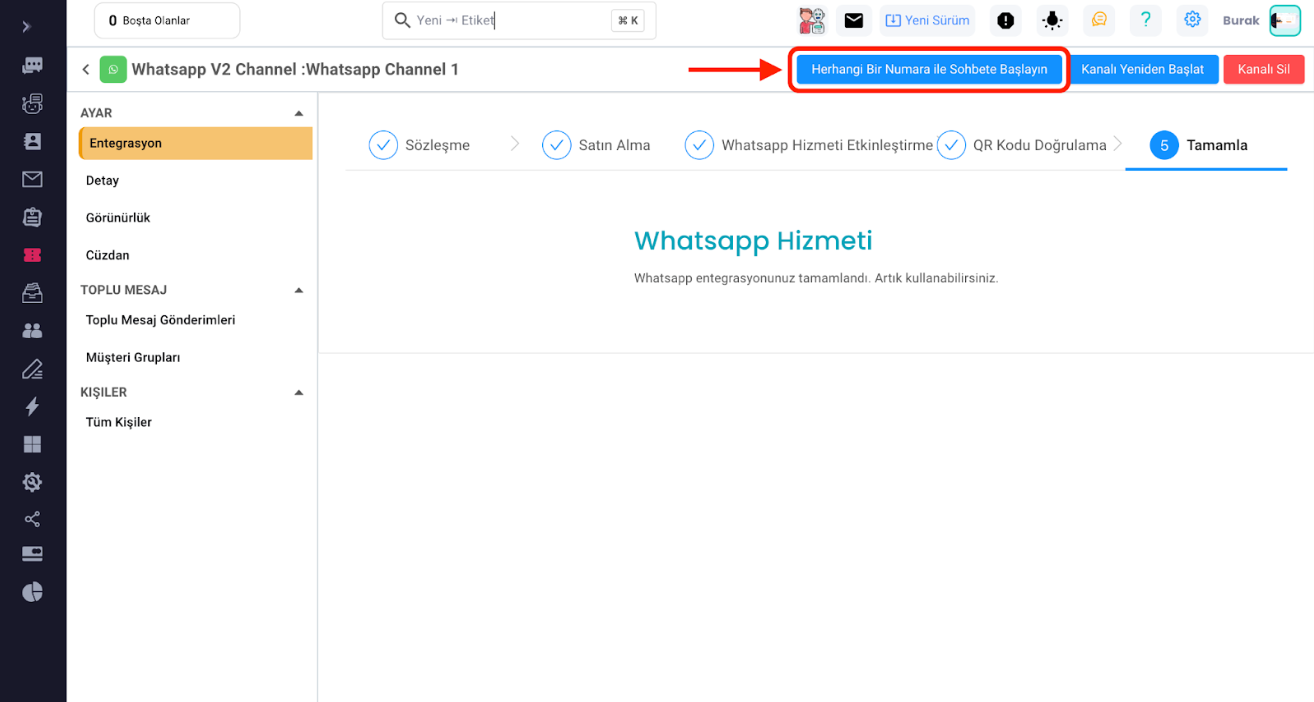This screenshot has height=702, width=1314.
Task: Open Burak's profile avatar
Action: 1284,20
